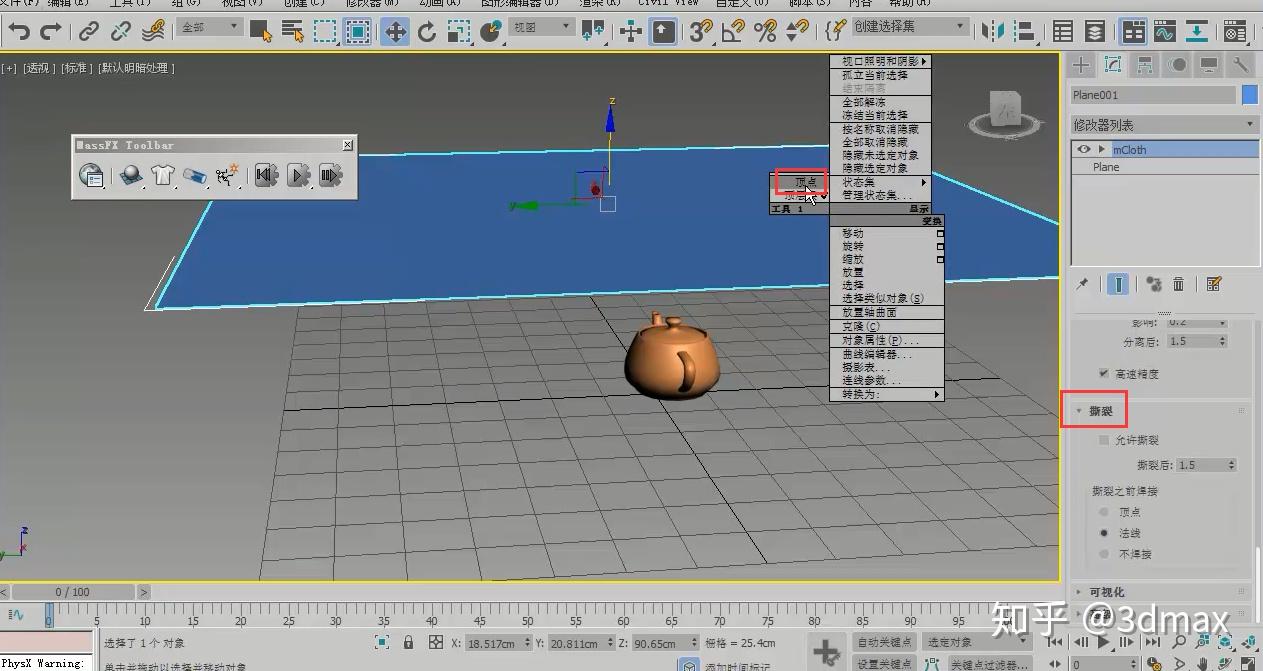1263x671 pixels.
Task: Select the rigid body icon on MassFX toolbar
Action: pos(131,176)
